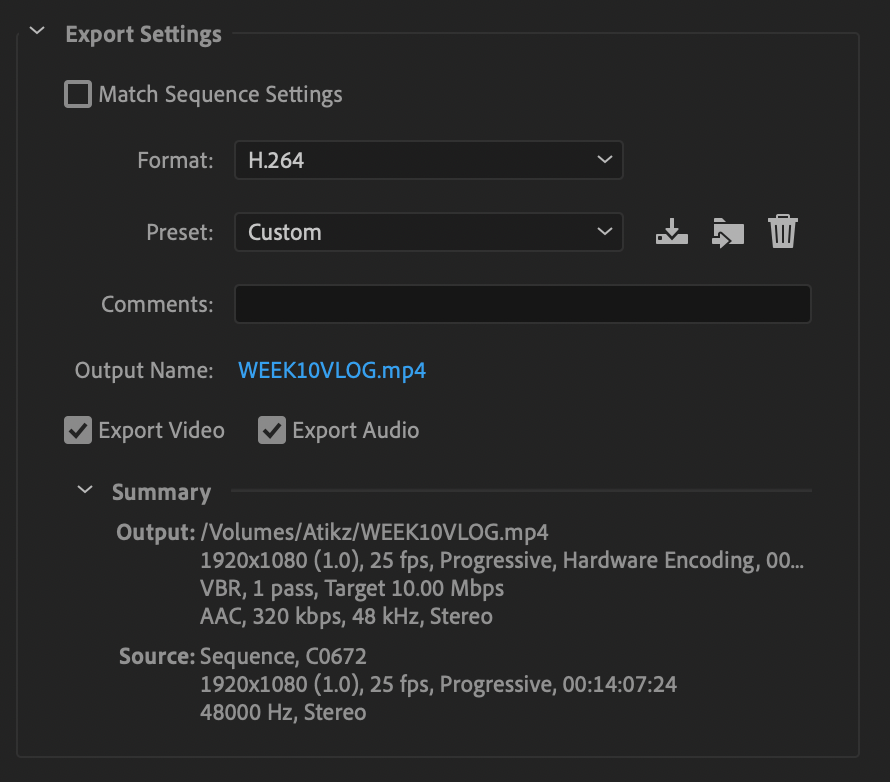
Task: Enable Match Sequence Settings
Action: coord(77,93)
